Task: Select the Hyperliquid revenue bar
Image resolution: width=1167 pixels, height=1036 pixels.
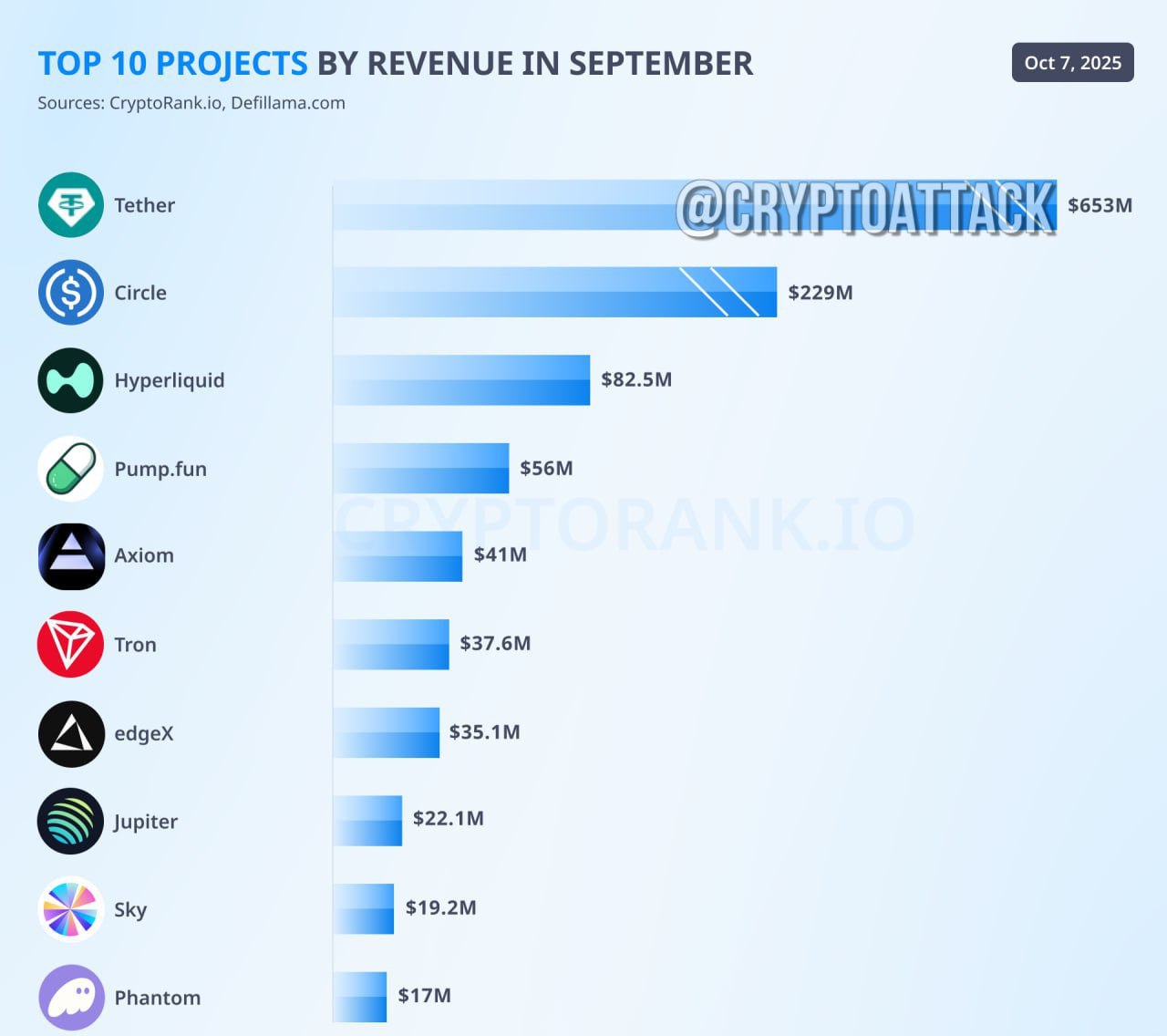Action: (x=462, y=380)
